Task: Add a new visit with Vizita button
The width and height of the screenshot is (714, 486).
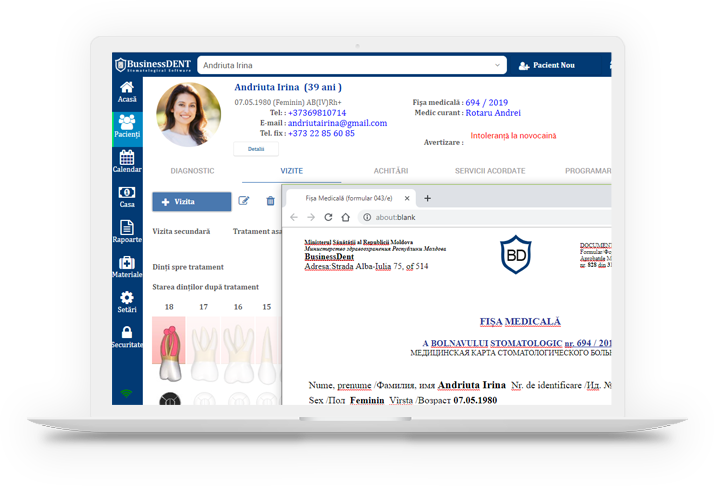Action: click(x=192, y=201)
